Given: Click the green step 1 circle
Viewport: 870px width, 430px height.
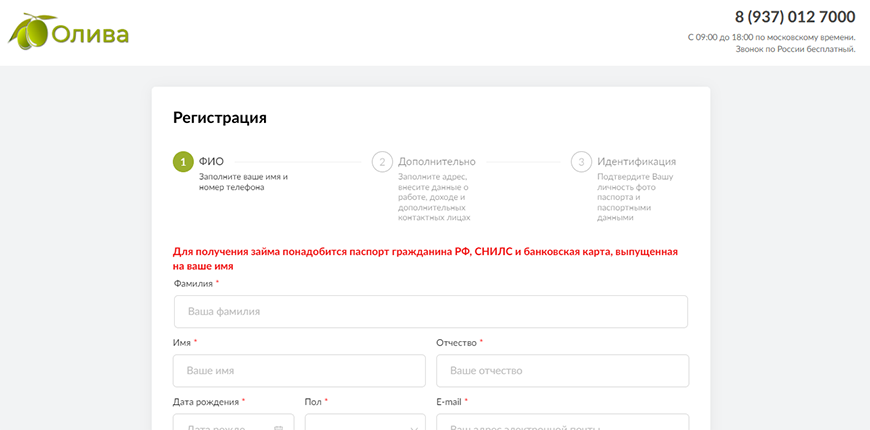Looking at the screenshot, I should pos(183,161).
